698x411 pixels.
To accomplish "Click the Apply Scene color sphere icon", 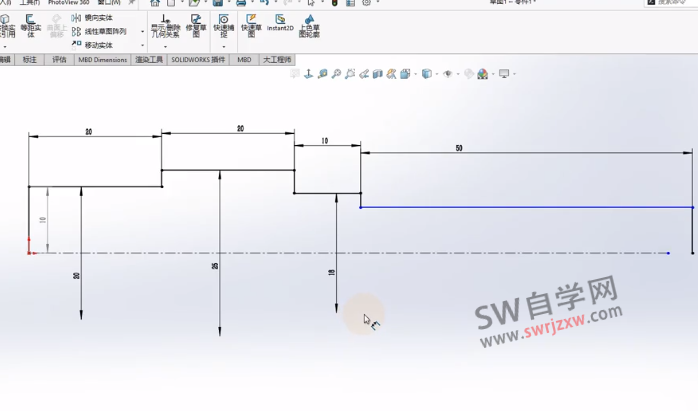I will point(483,74).
